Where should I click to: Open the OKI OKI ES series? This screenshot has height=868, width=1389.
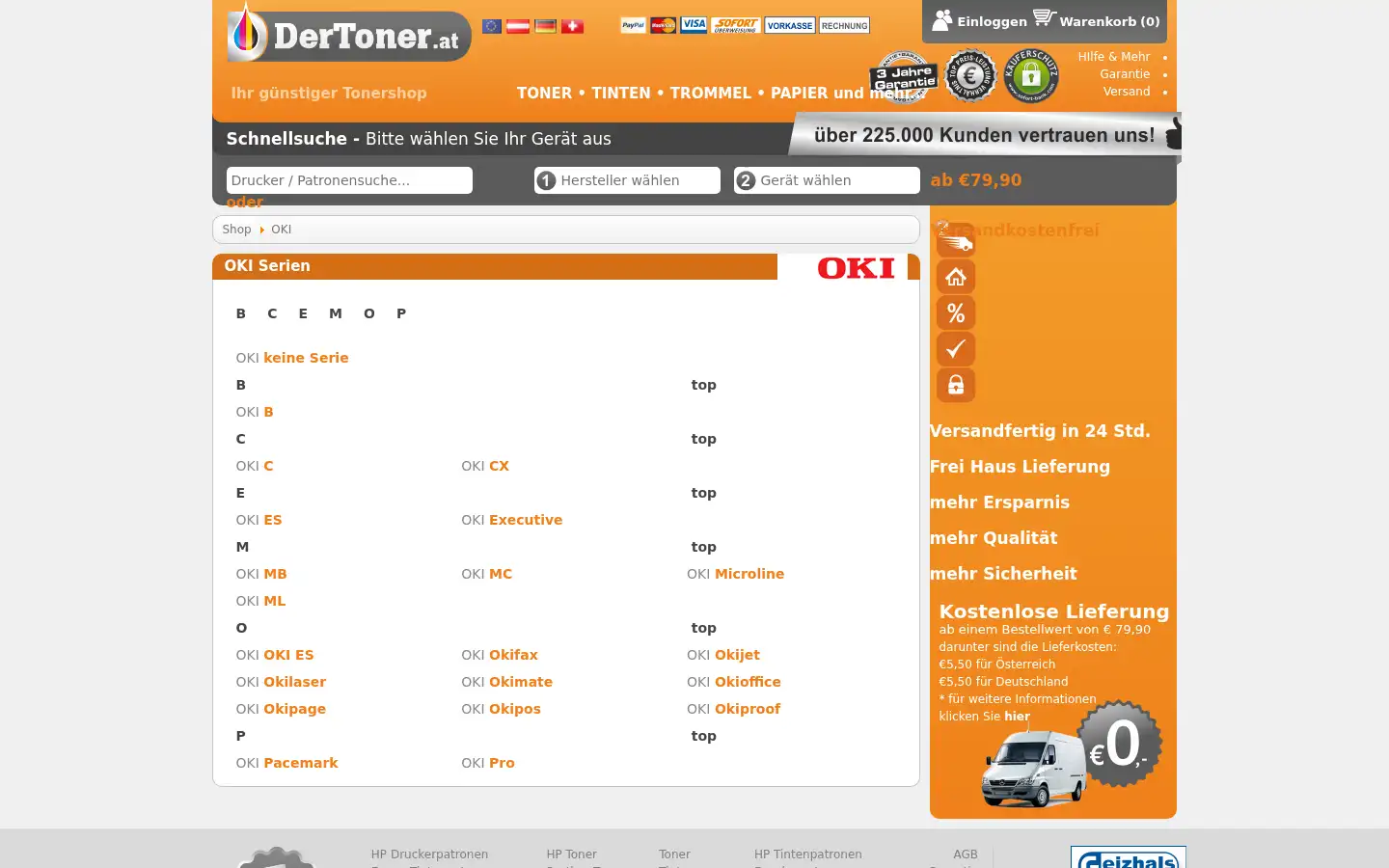(275, 655)
